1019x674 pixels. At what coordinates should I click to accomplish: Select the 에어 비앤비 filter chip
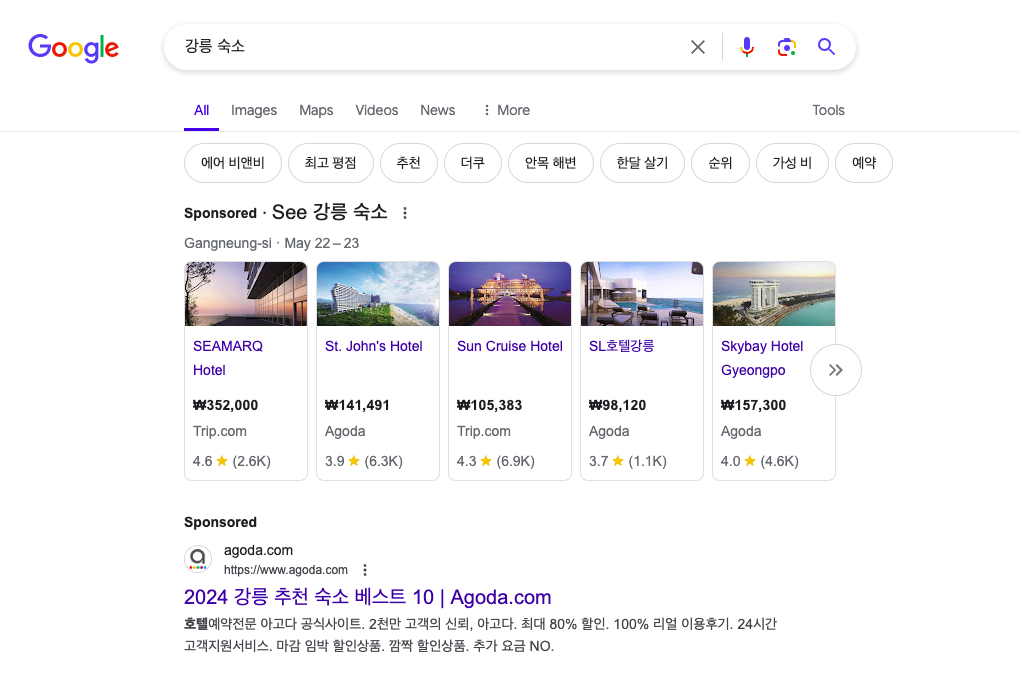(x=233, y=162)
